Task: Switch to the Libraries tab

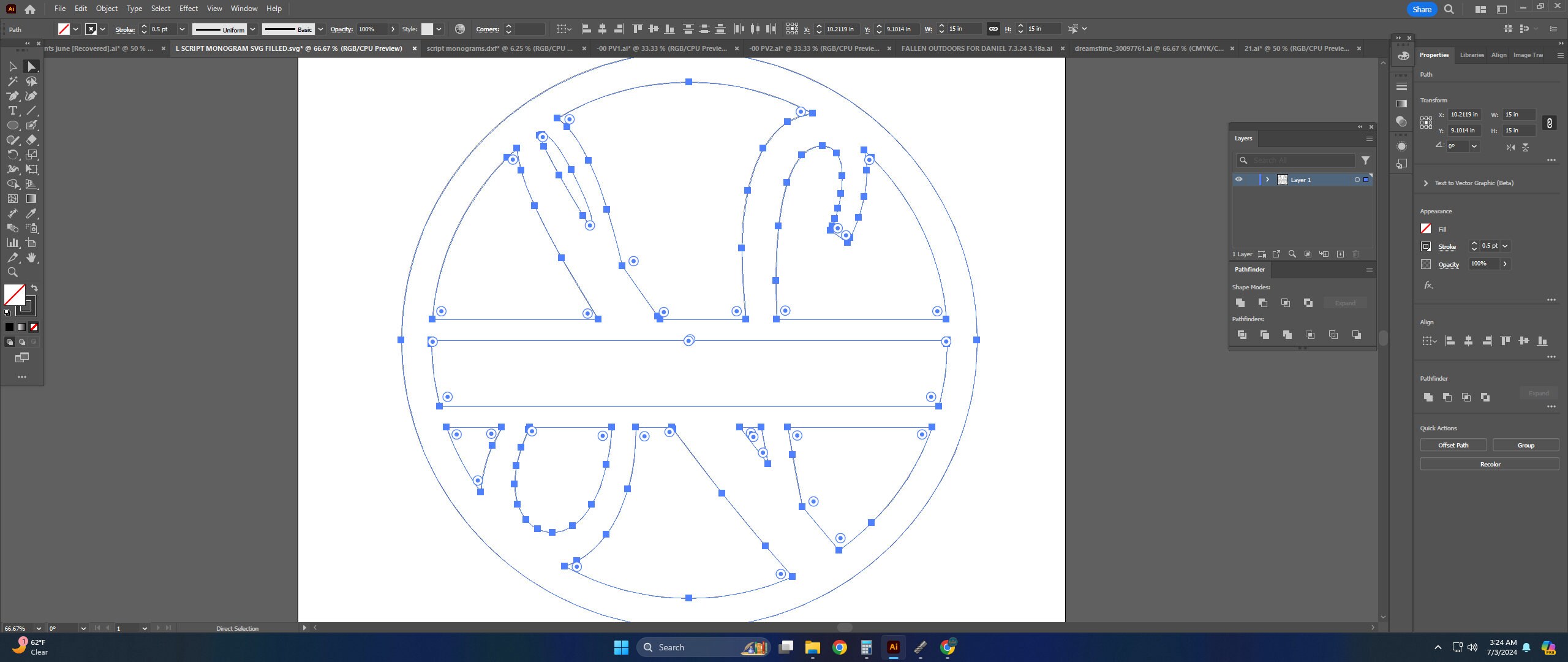Action: pos(1471,55)
